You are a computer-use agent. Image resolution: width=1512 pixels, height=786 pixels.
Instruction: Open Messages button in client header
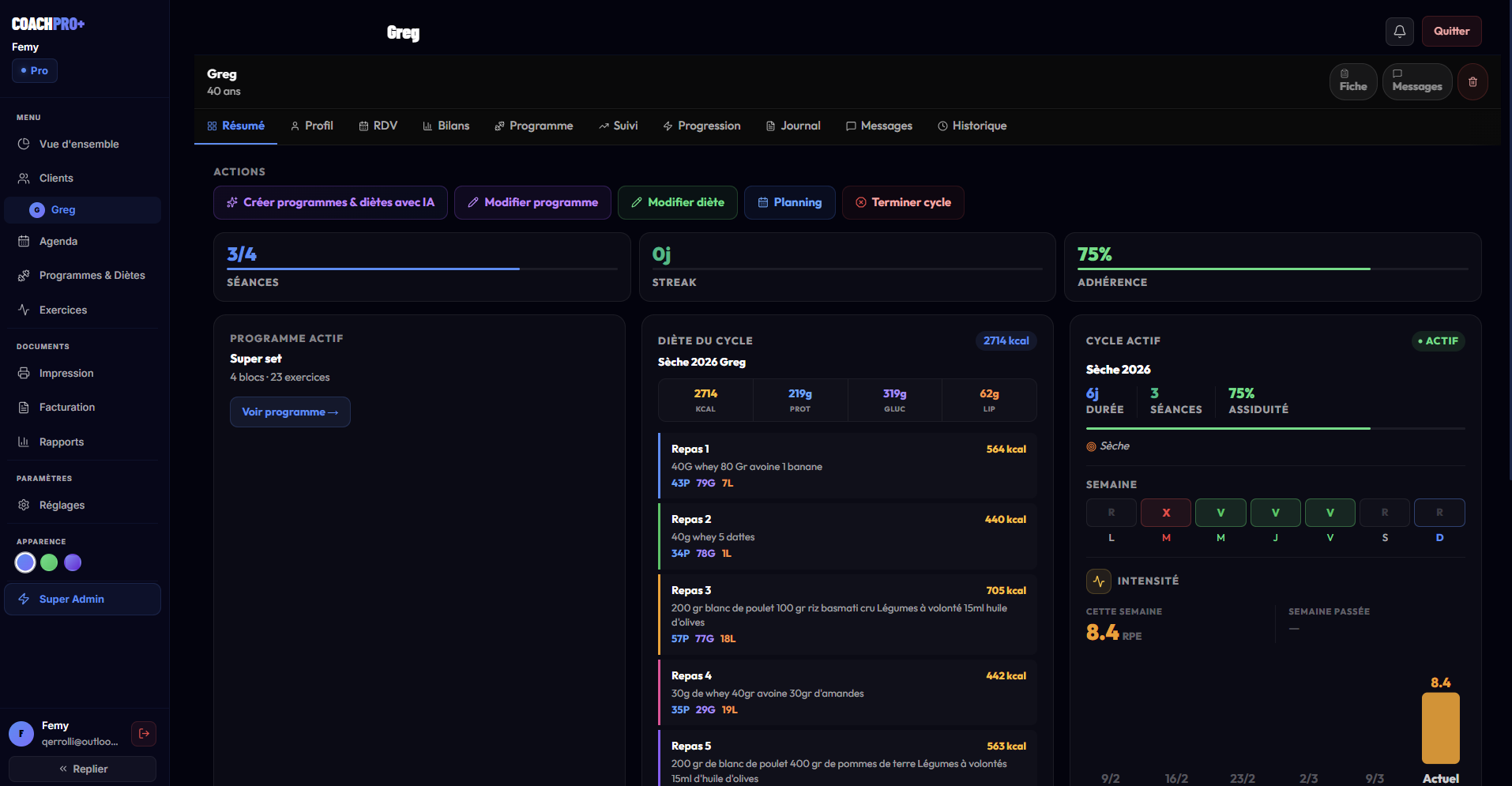tap(1417, 81)
